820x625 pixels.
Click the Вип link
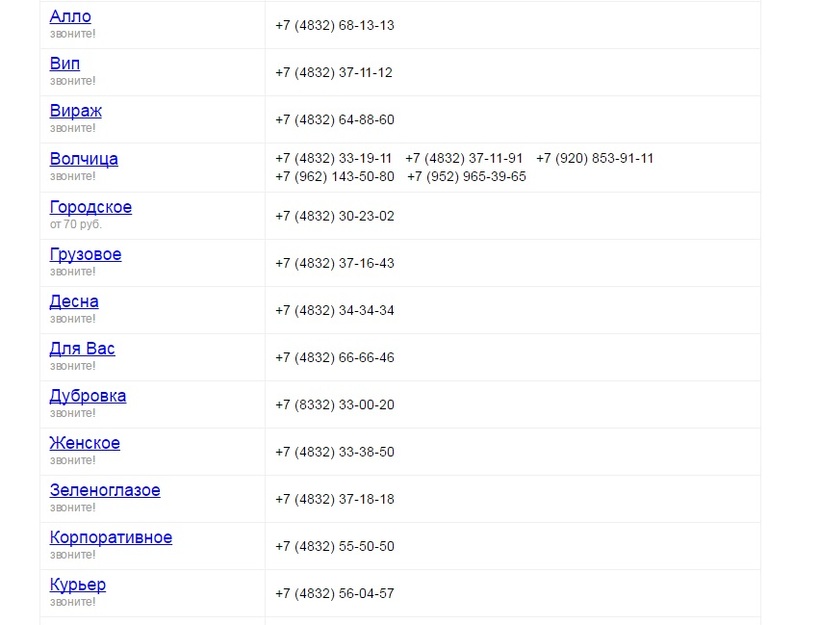[x=65, y=64]
